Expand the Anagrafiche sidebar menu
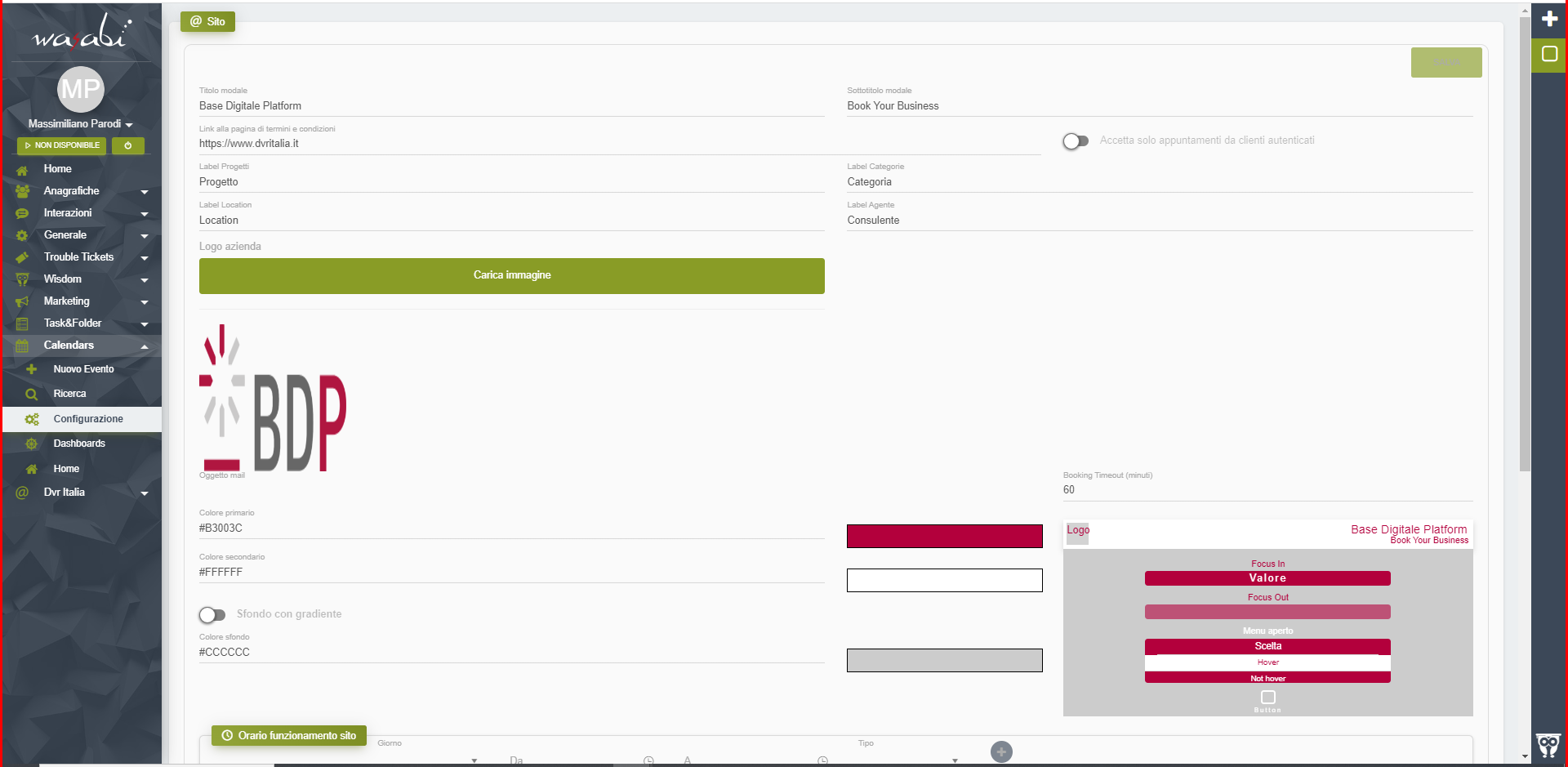The height and width of the screenshot is (767, 1568). pyautogui.click(x=82, y=191)
